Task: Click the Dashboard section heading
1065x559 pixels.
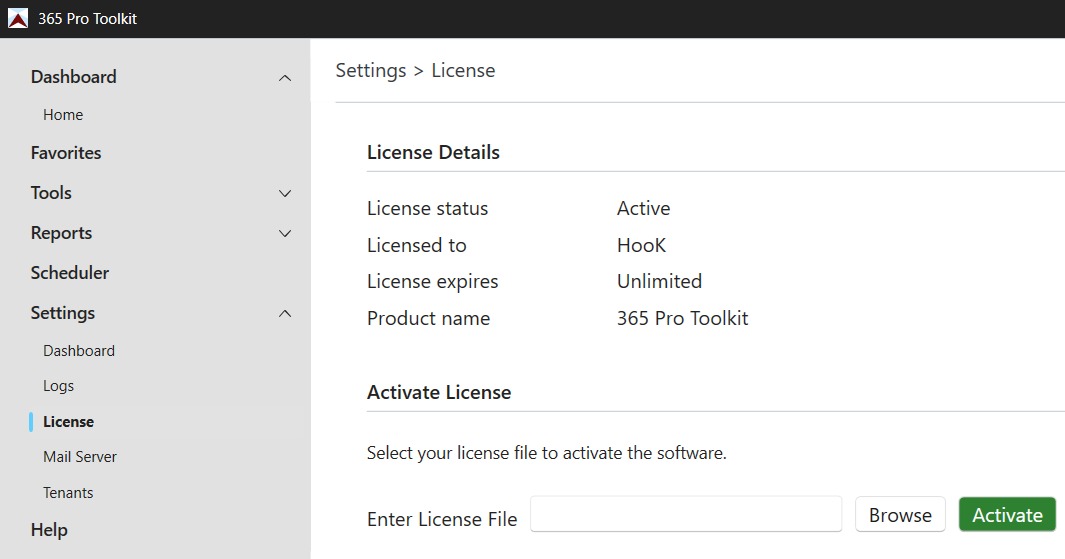Action: tap(73, 77)
